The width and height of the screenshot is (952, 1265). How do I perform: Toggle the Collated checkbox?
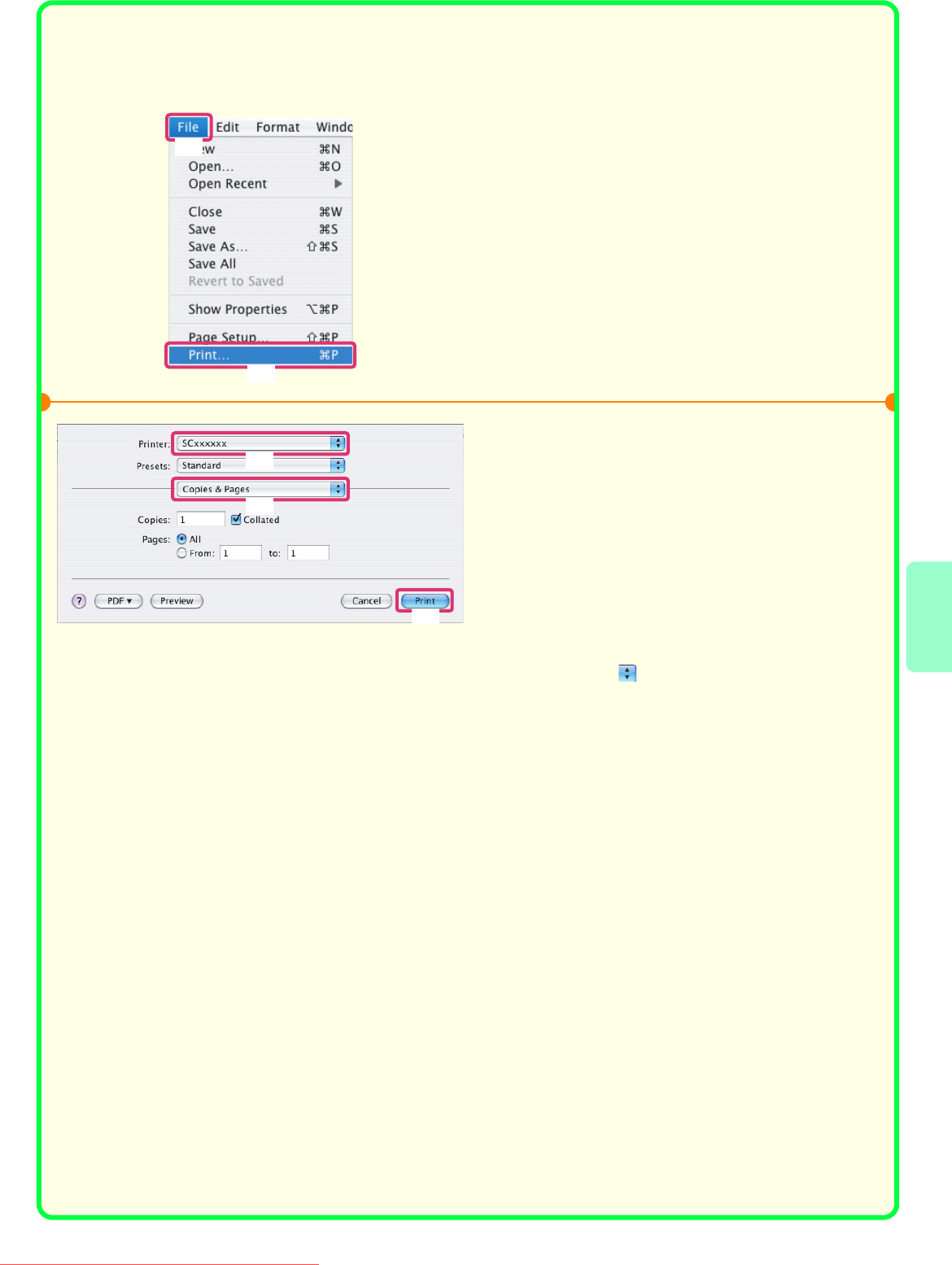[x=236, y=520]
